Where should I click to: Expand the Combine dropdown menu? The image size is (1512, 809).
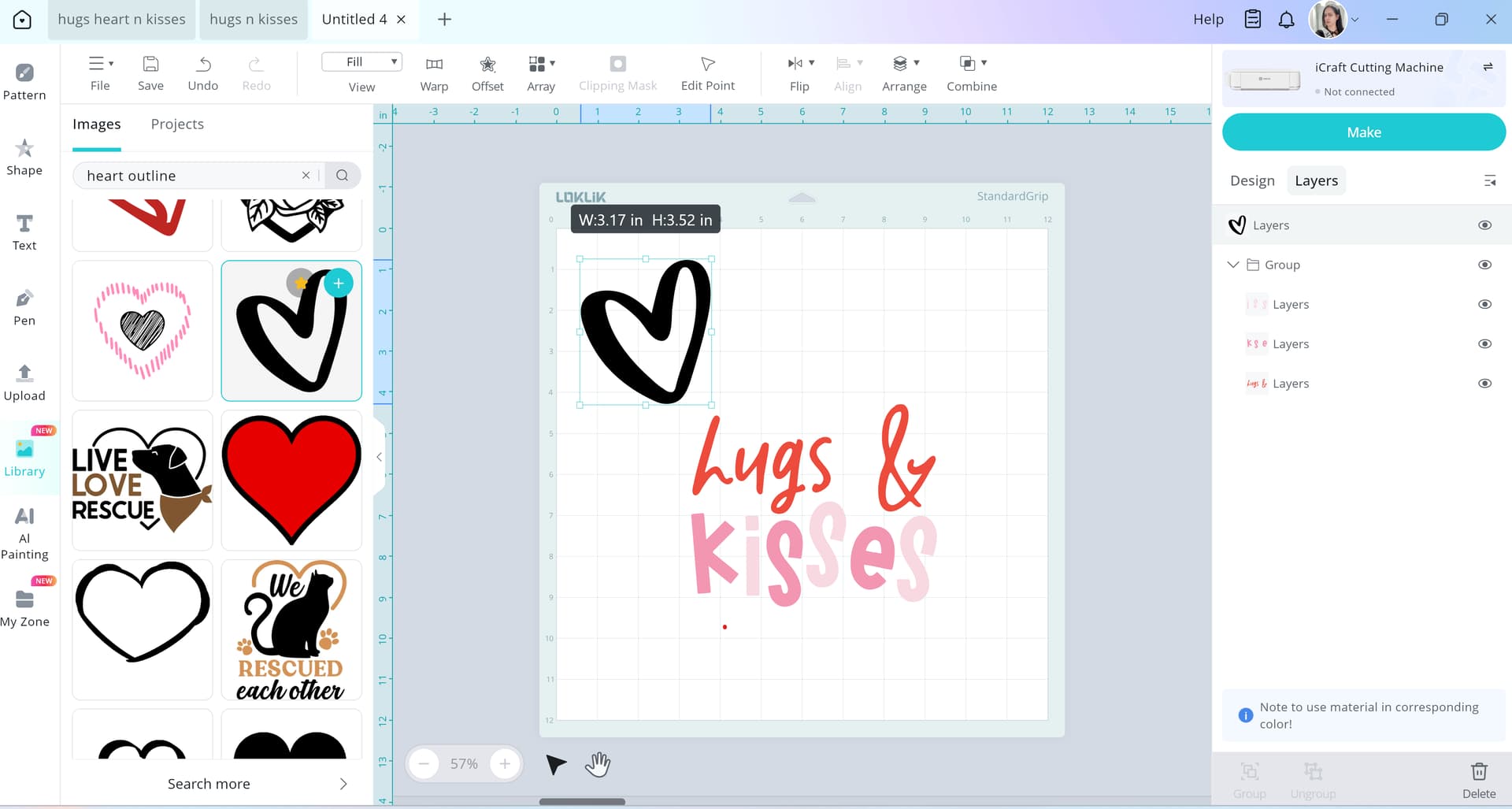pos(984,63)
